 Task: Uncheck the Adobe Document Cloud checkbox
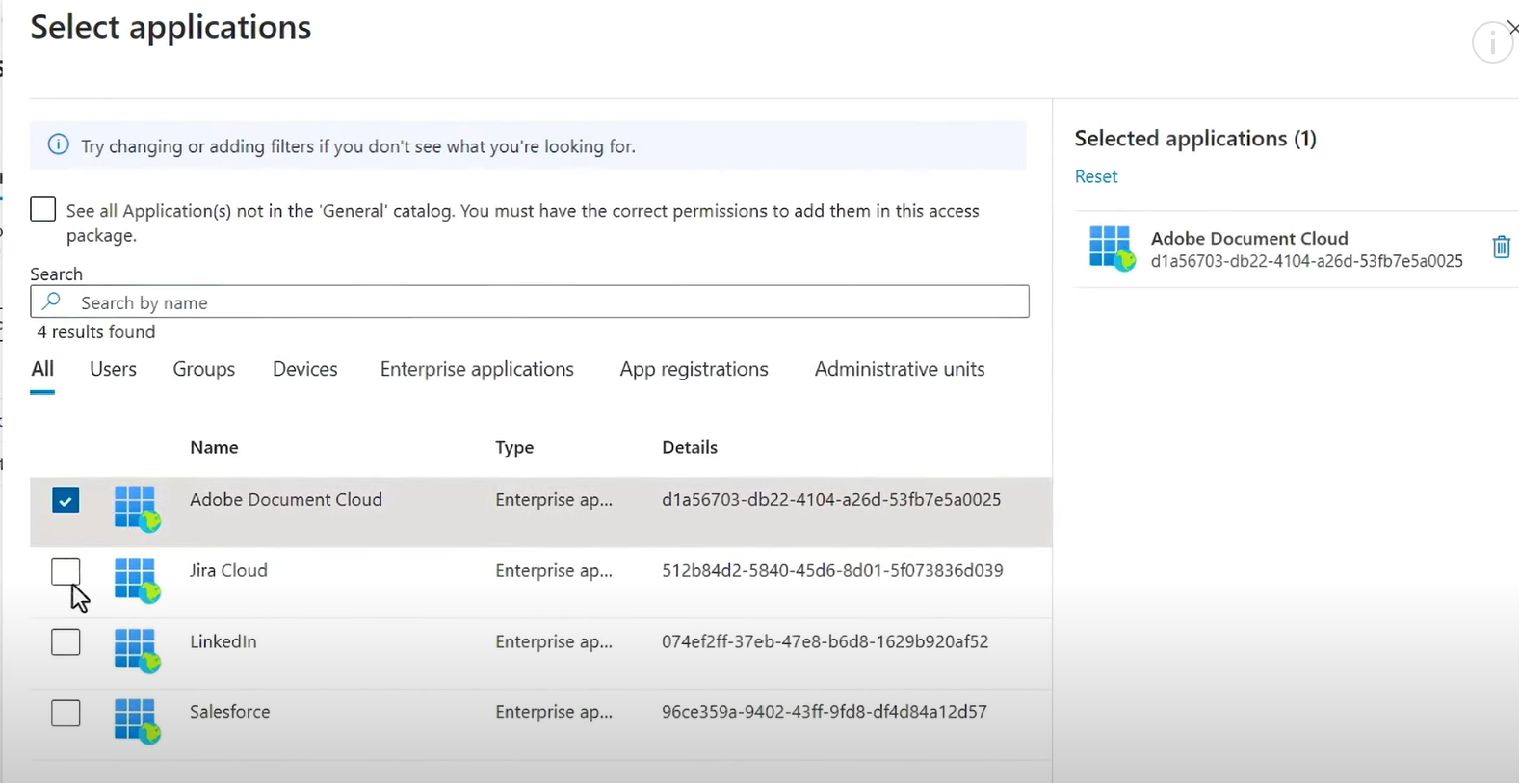(66, 501)
